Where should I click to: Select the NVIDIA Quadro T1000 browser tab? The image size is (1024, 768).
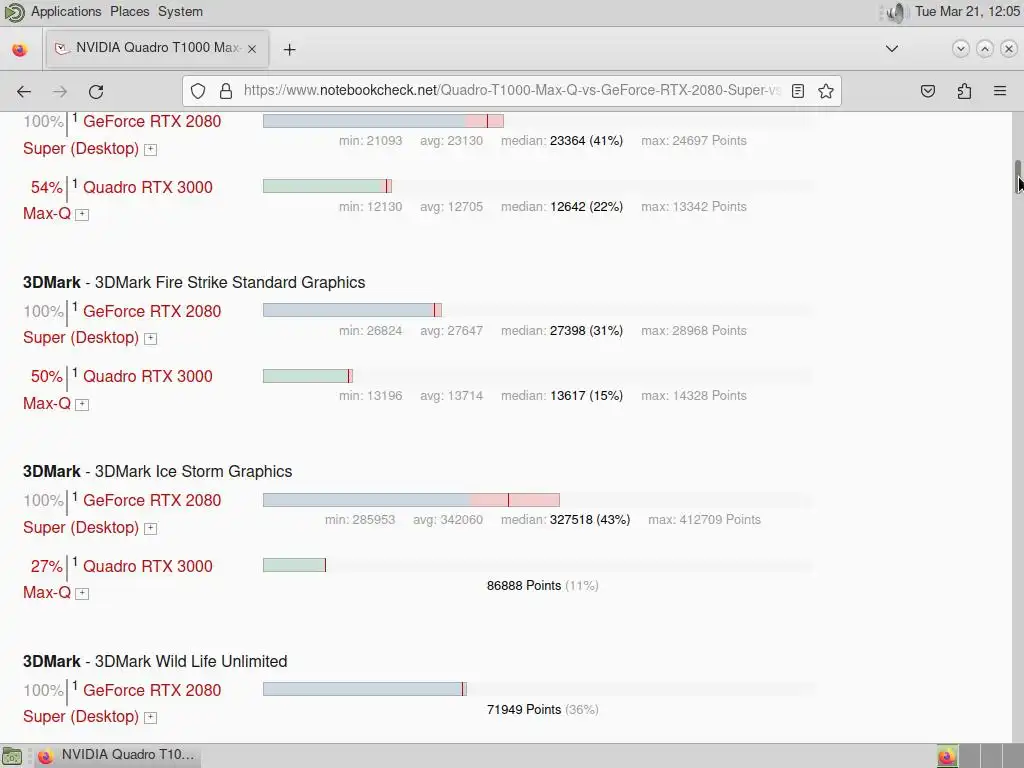[x=157, y=48]
